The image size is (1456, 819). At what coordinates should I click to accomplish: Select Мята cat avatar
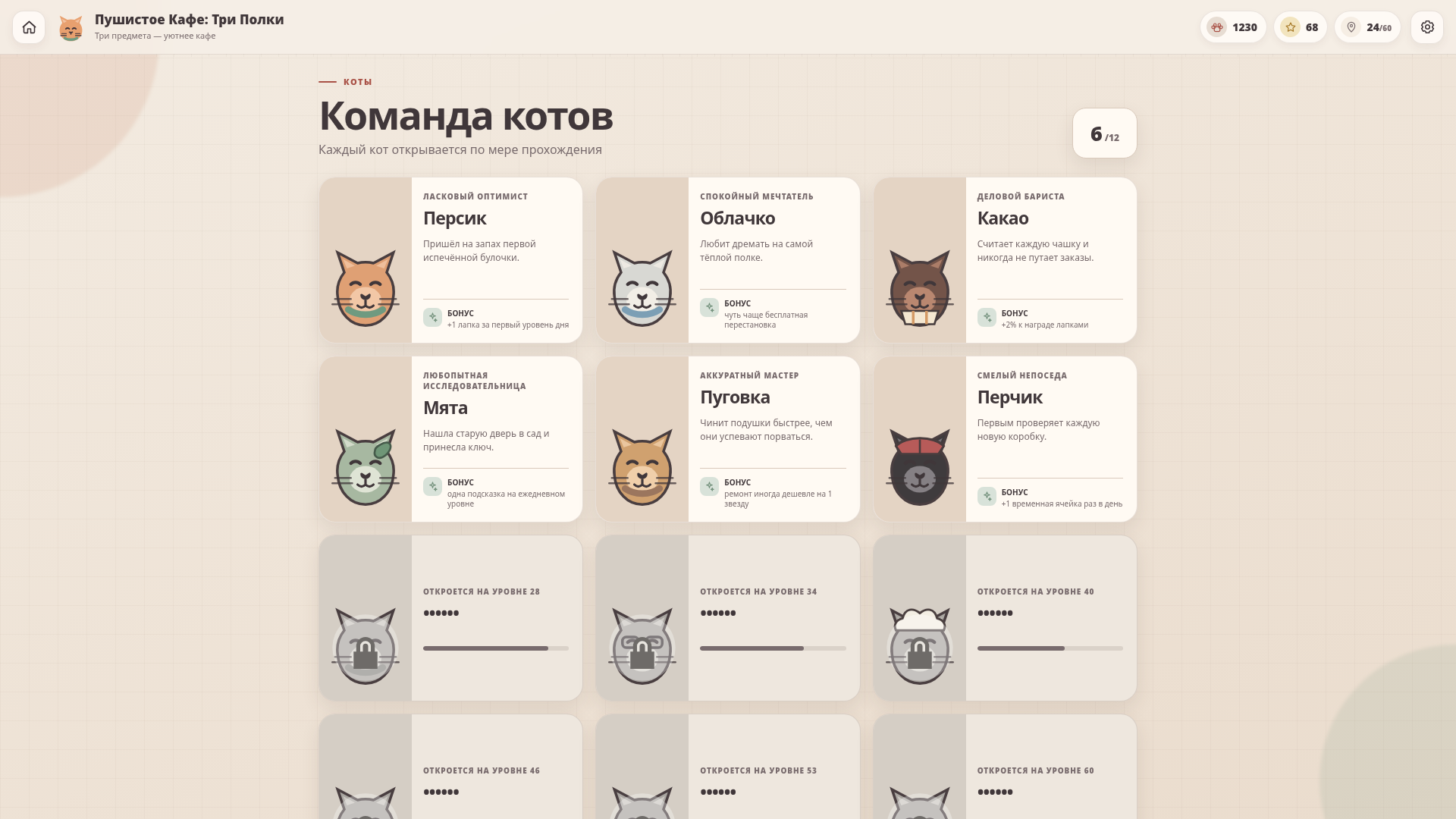[366, 468]
